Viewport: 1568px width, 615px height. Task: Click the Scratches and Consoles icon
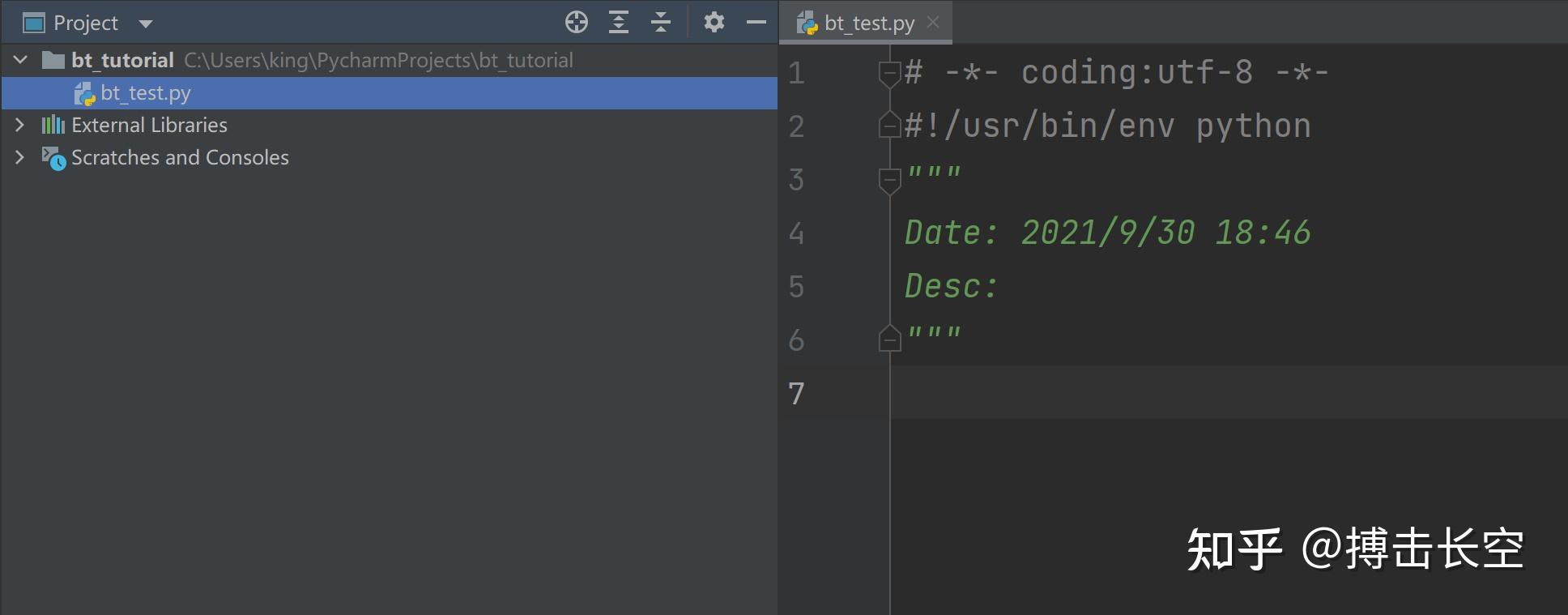(53, 158)
